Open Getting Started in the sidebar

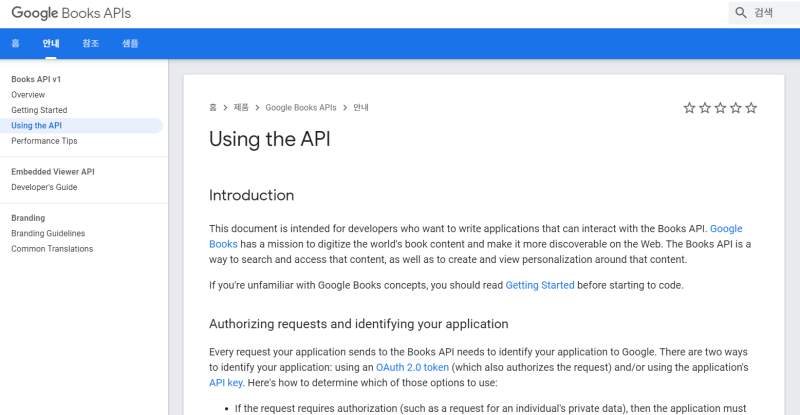click(39, 110)
